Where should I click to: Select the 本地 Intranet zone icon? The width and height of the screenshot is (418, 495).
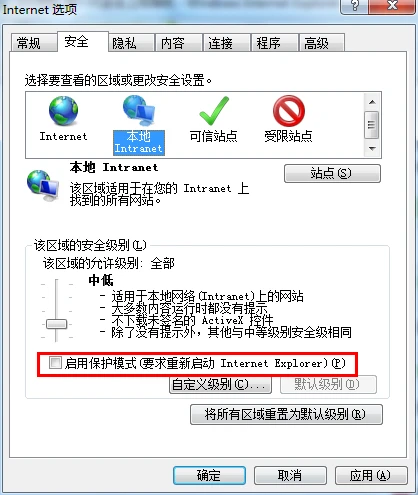point(139,109)
